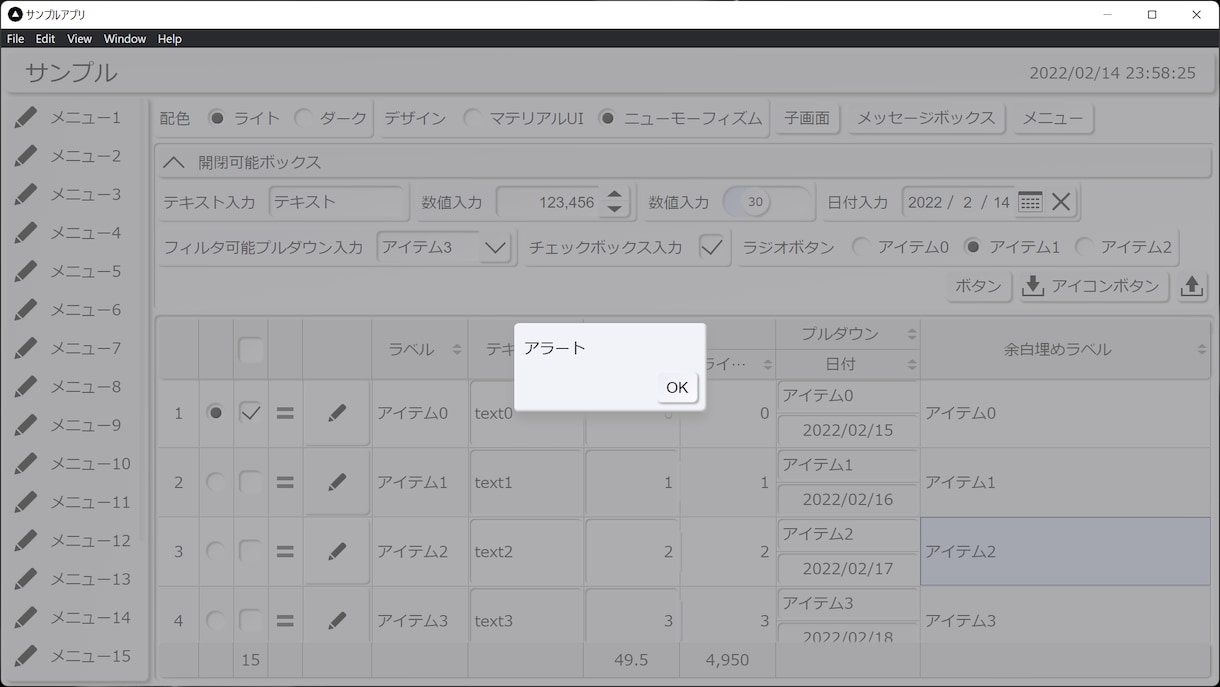Screen dimensions: 1220x687
Task: Sort by the ラベル column header arrows
Action: 457,349
